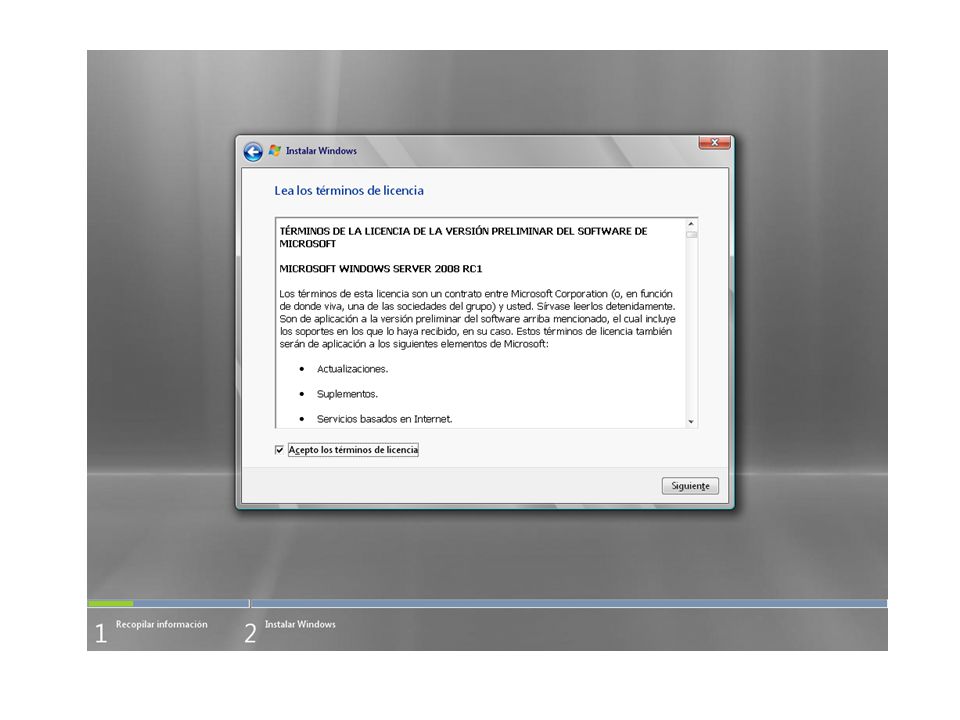
Task: Click the Siguiente button
Action: [x=690, y=486]
